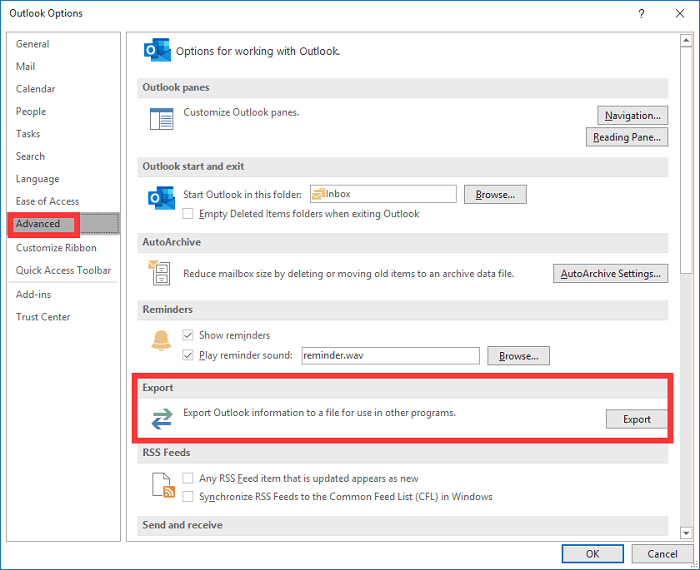This screenshot has width=700, height=570.
Task: Check Synchronize RSS Feeds to Common Feed List
Action: tap(188, 496)
